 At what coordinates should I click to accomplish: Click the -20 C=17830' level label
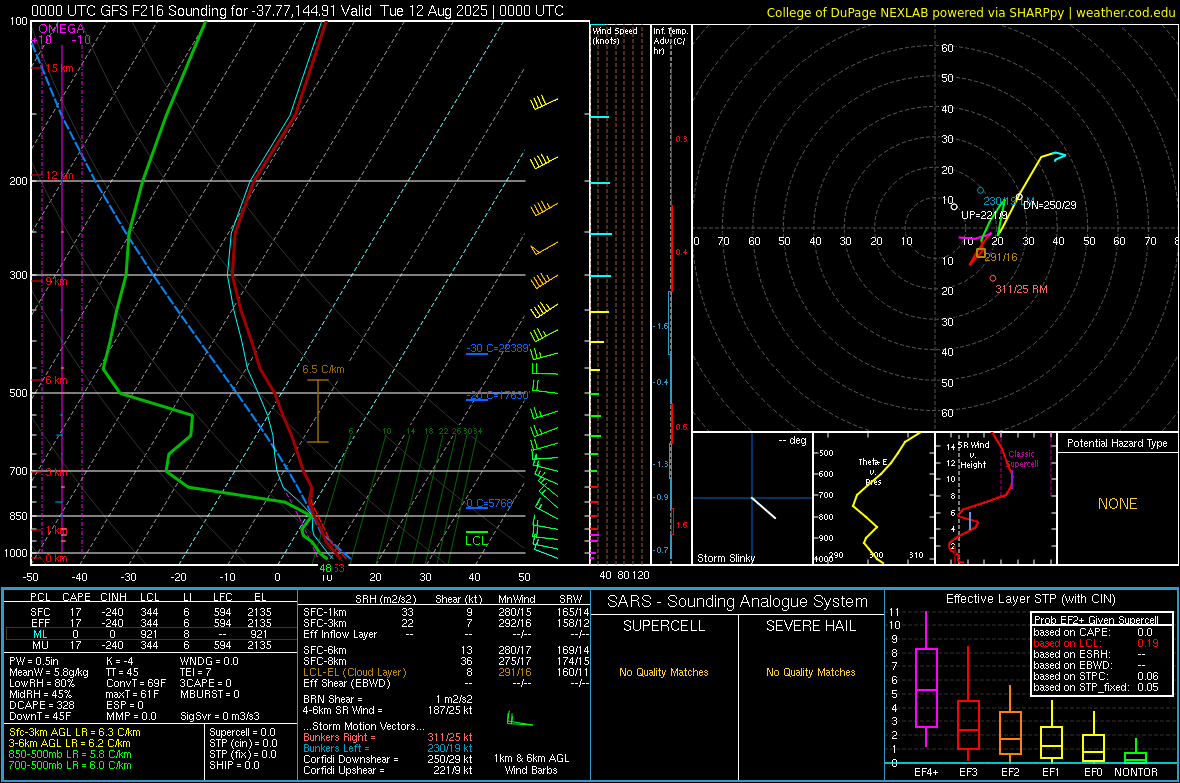(x=497, y=395)
